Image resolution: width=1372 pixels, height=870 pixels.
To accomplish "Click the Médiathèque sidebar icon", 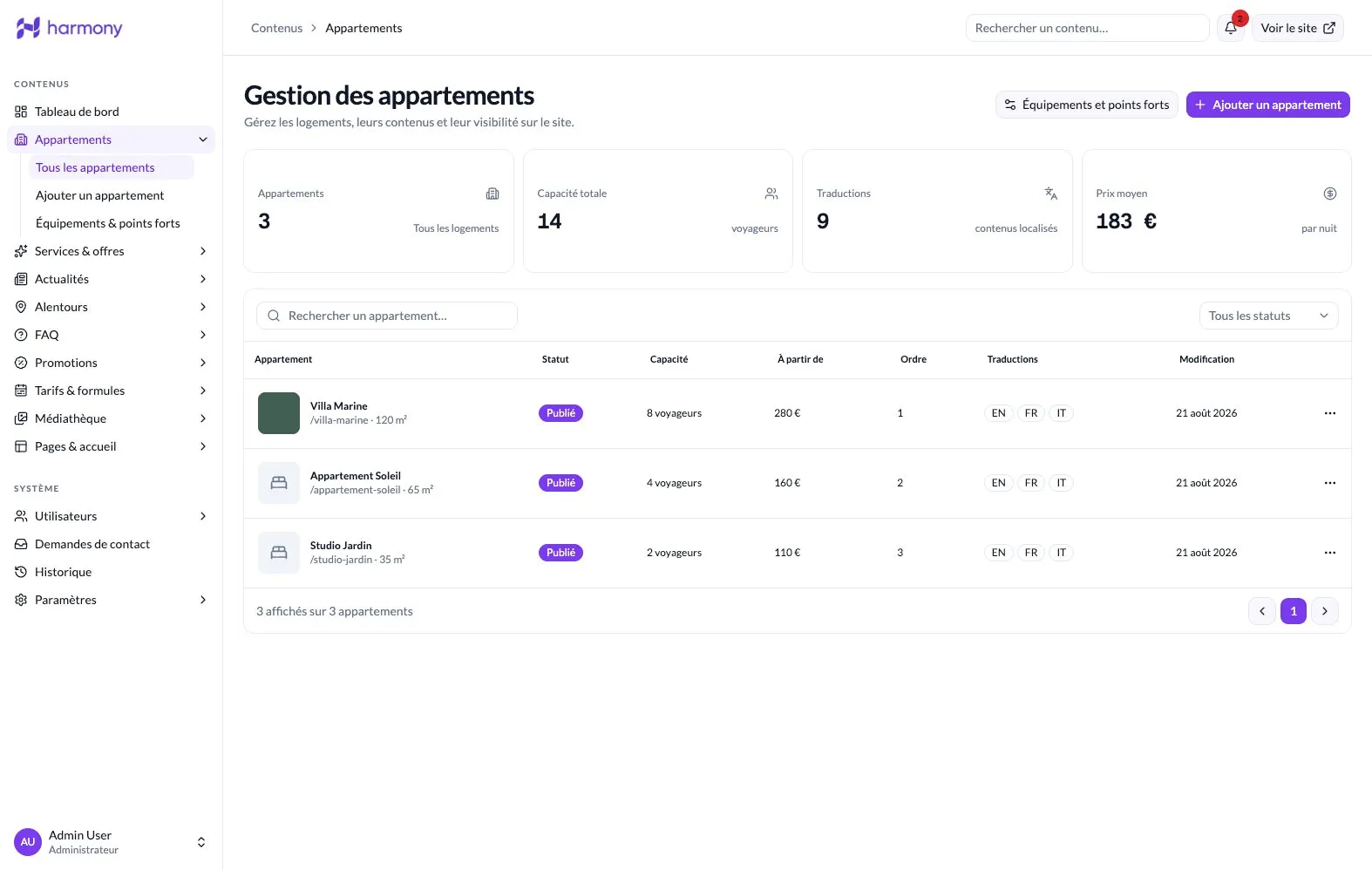I will tap(21, 418).
